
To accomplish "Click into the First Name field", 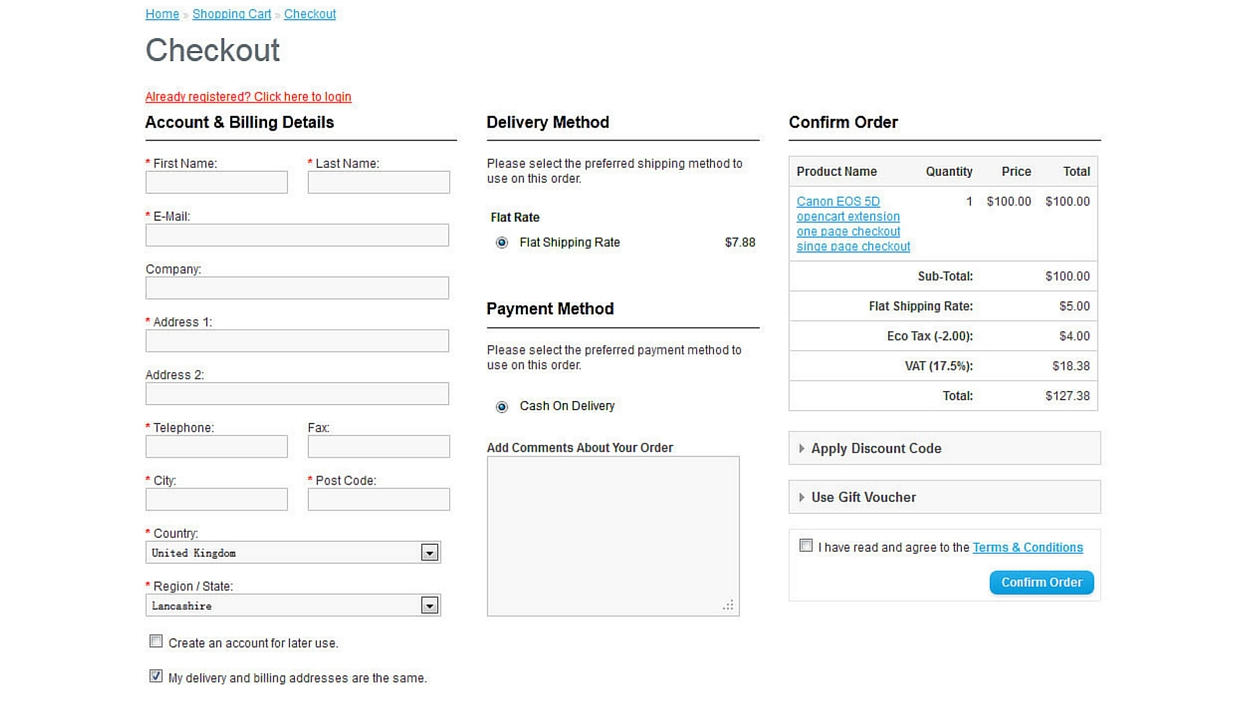I will click(216, 182).
